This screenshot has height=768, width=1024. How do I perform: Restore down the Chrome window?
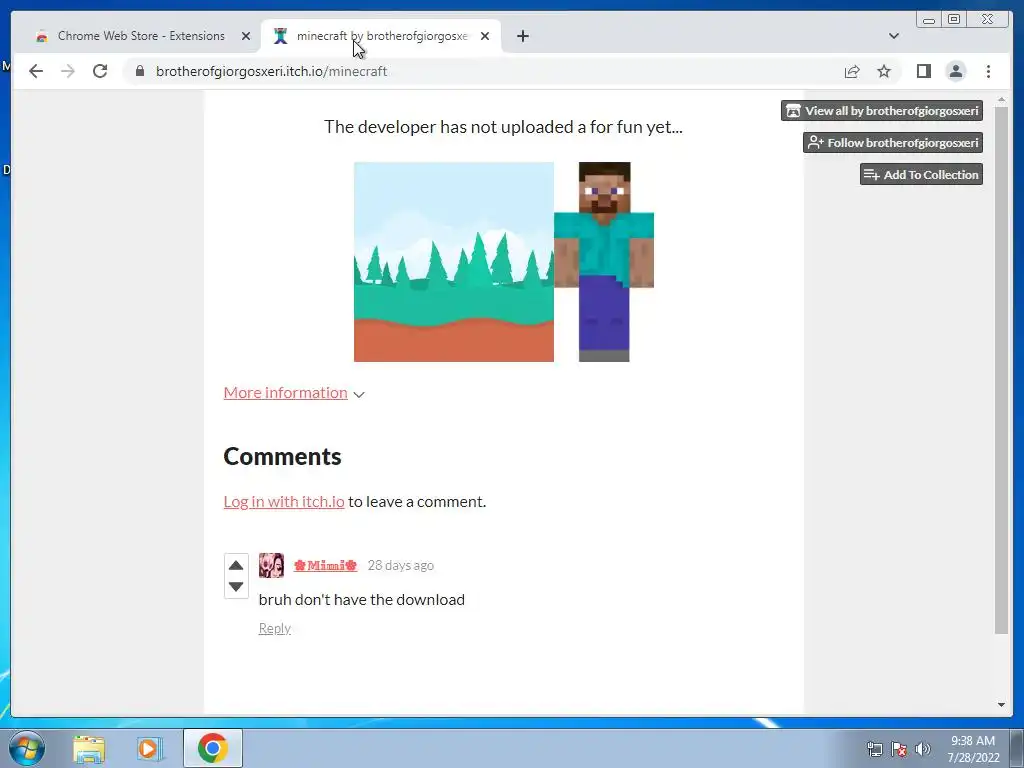pos(954,20)
